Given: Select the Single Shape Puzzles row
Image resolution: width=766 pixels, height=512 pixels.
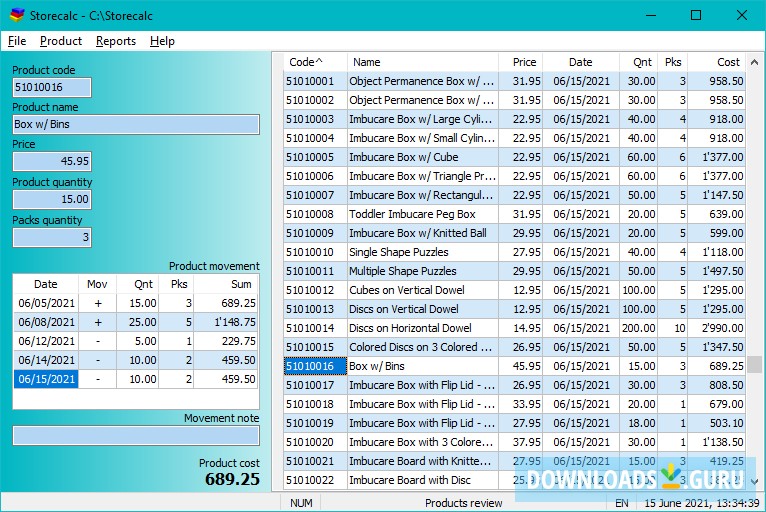Looking at the screenshot, I should [420, 252].
